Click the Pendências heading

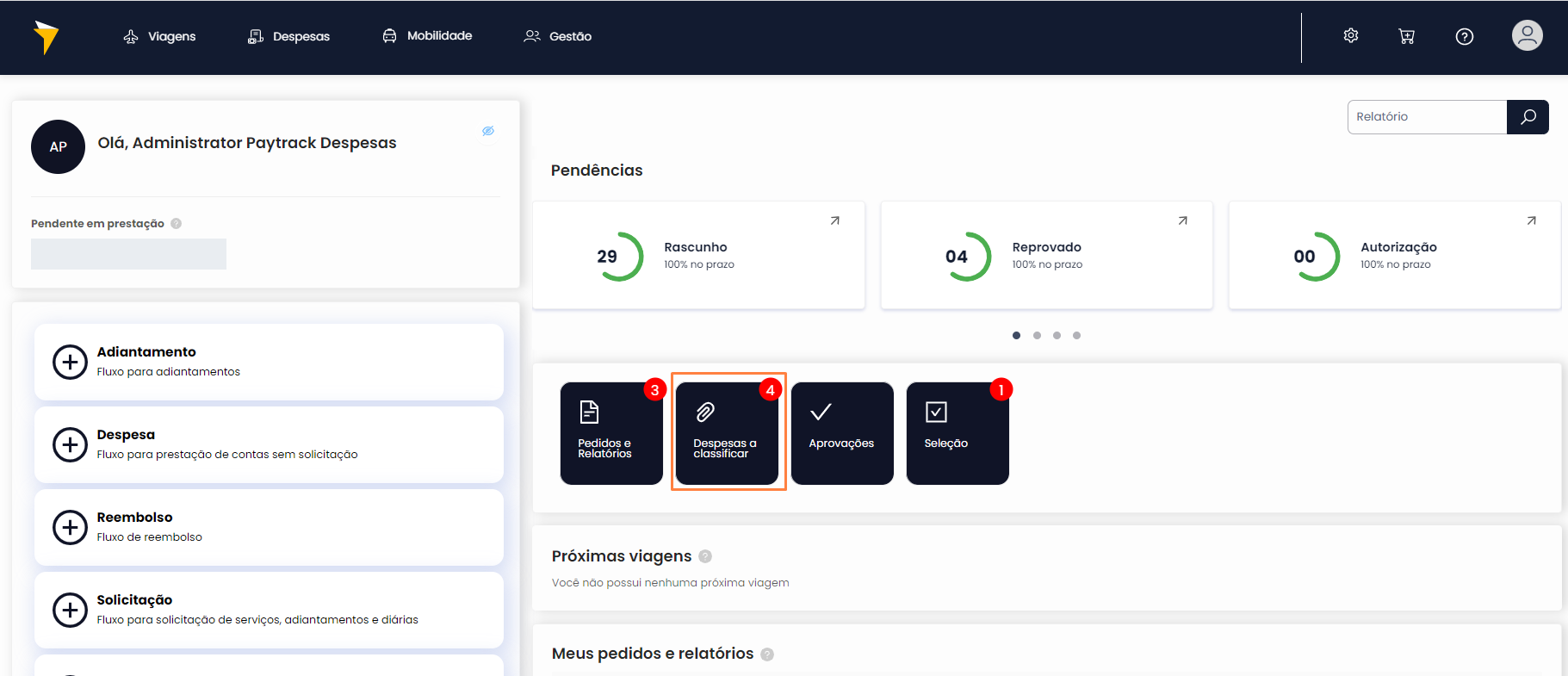tap(597, 171)
